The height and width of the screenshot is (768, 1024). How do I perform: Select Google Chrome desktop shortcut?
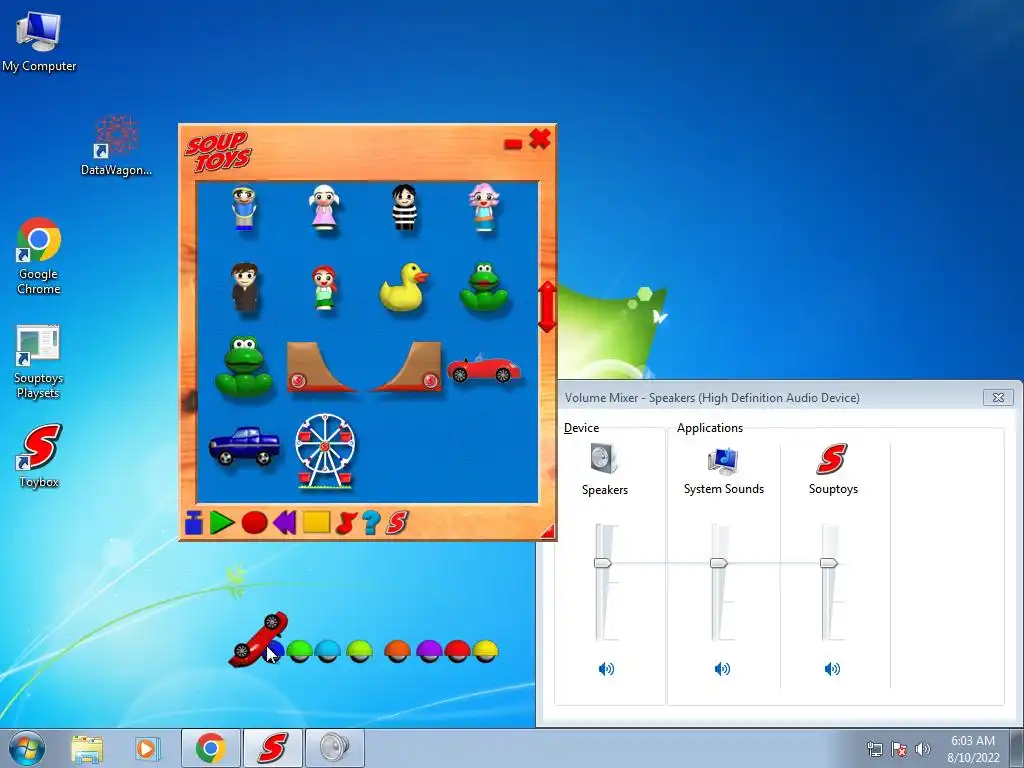tap(39, 256)
